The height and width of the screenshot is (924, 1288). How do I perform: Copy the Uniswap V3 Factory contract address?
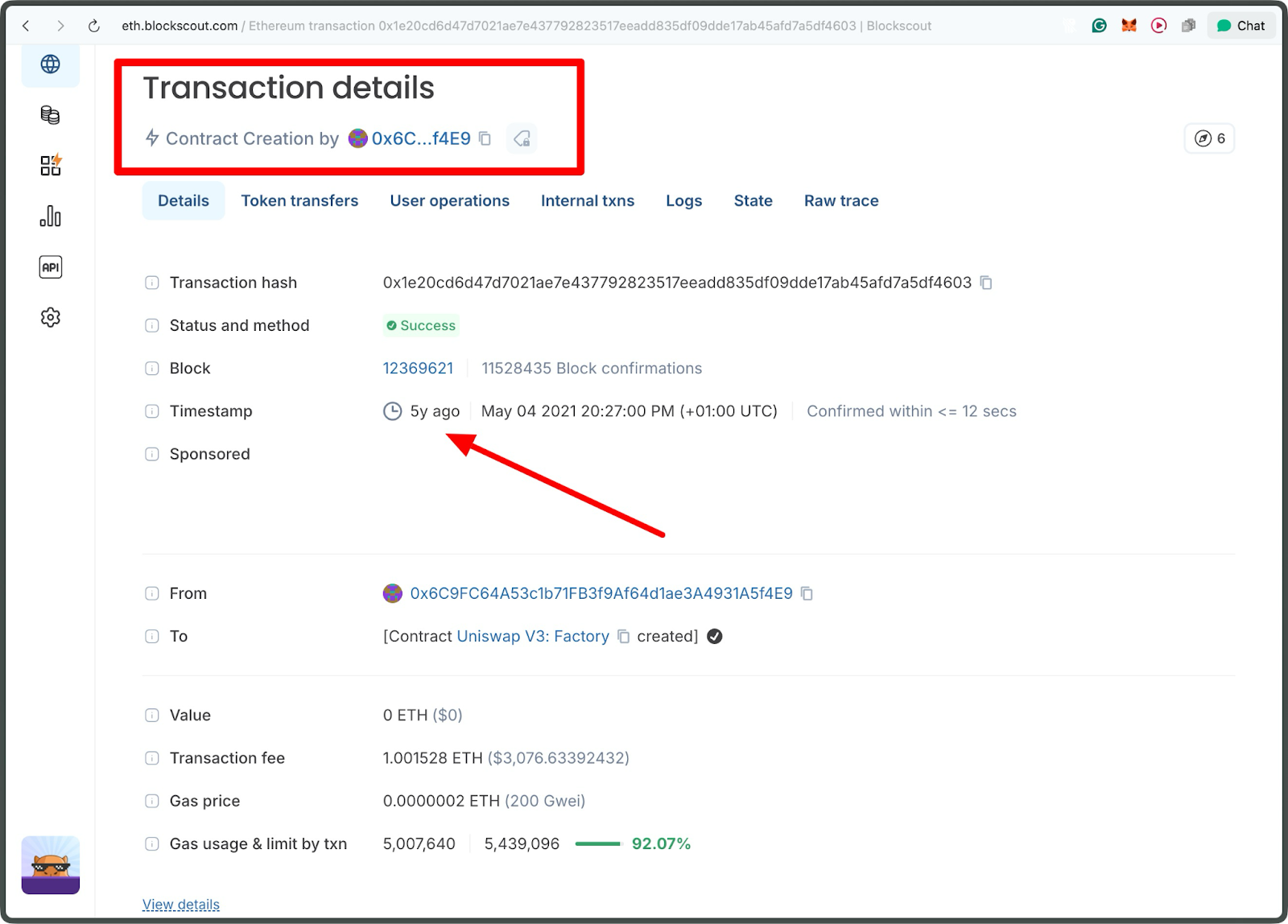624,636
